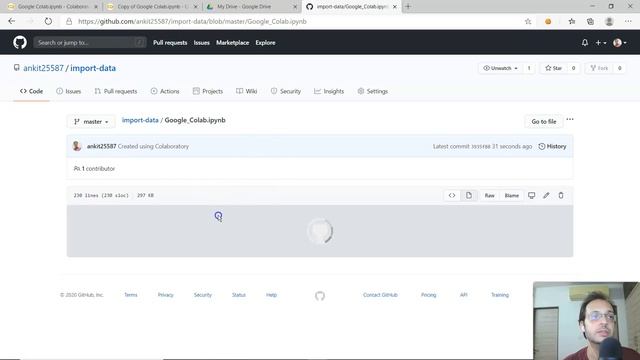Display the rendered blob view
640x360 pixels.
click(469, 196)
